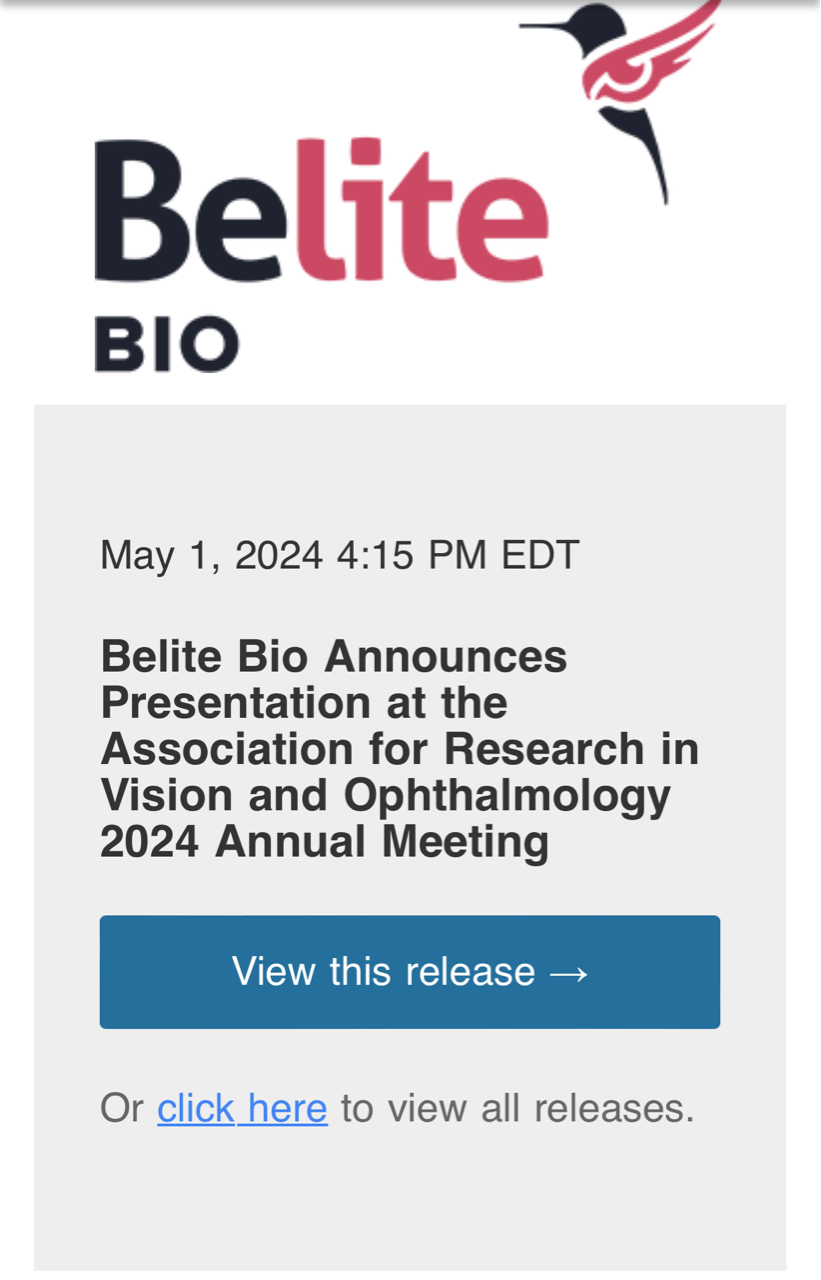
Task: Click the "2024 Annual Meeting" headline line
Action: [325, 841]
